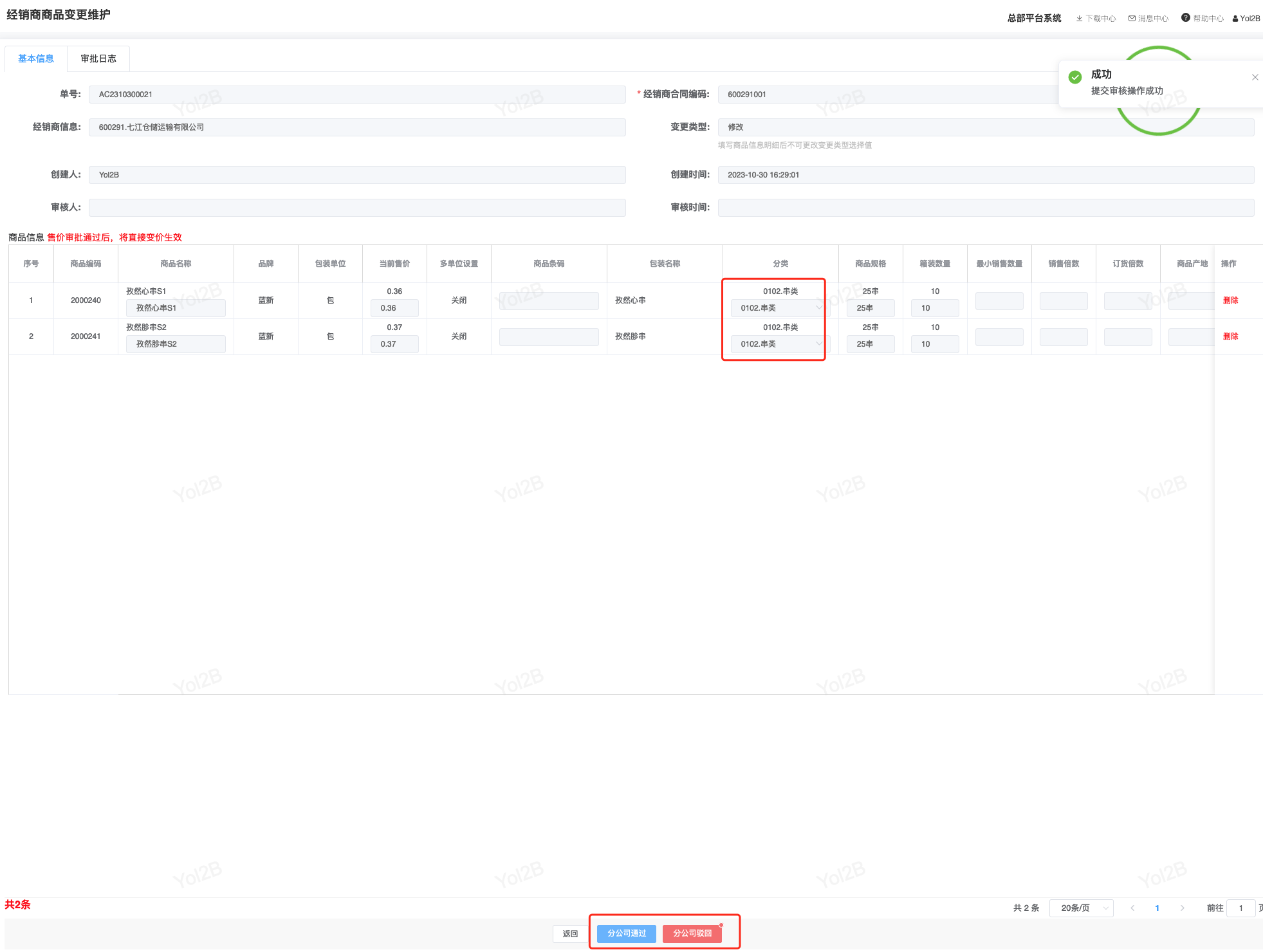
Task: Click the Yol2B user profile icon
Action: pyautogui.click(x=1235, y=19)
